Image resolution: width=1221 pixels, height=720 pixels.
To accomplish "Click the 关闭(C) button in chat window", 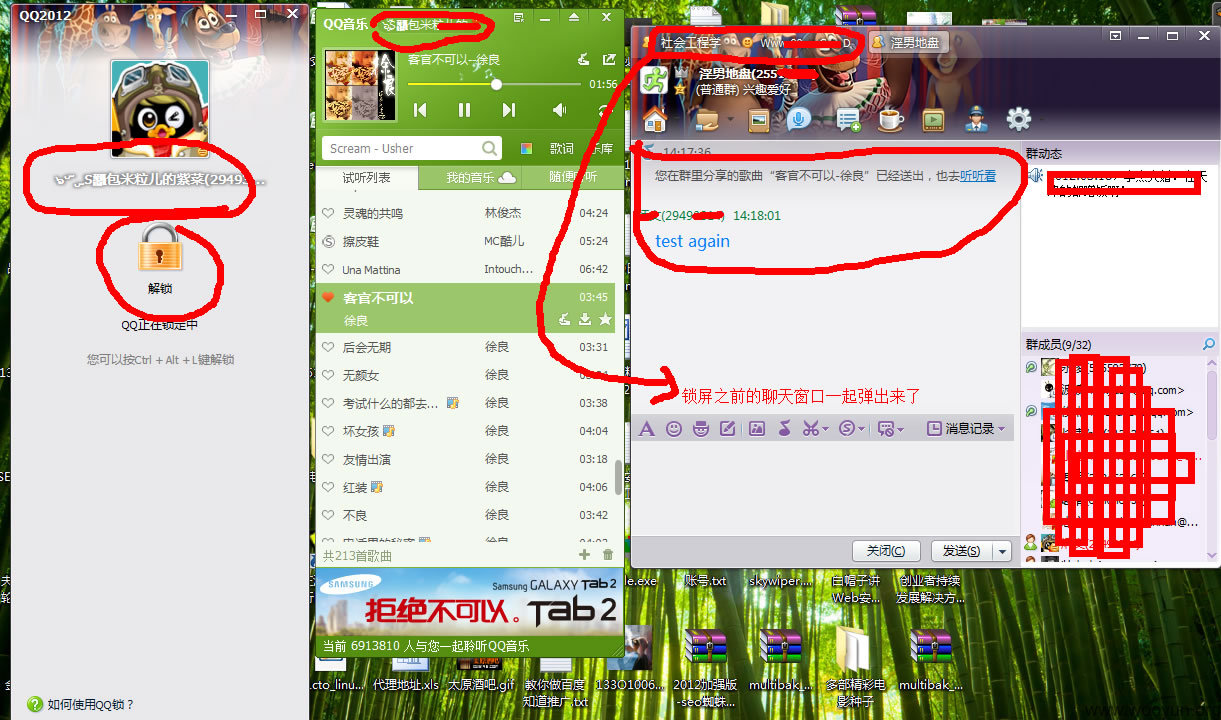I will click(x=886, y=551).
